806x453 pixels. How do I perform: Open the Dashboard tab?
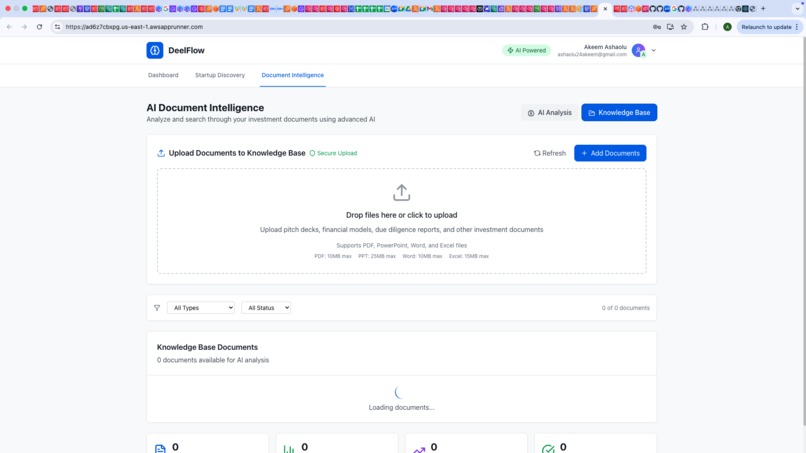tap(163, 75)
